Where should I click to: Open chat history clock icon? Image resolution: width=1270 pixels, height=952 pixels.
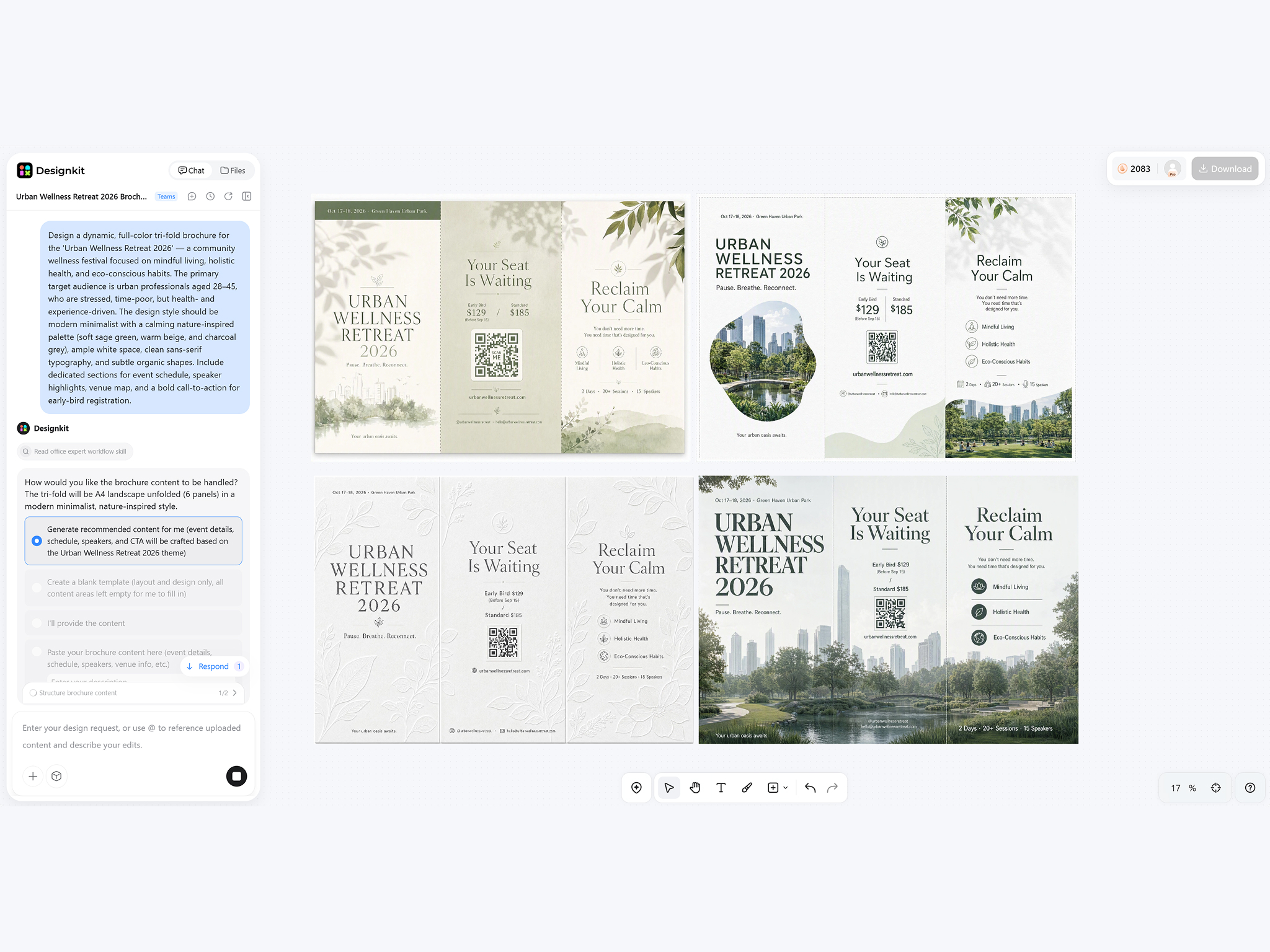tap(210, 196)
